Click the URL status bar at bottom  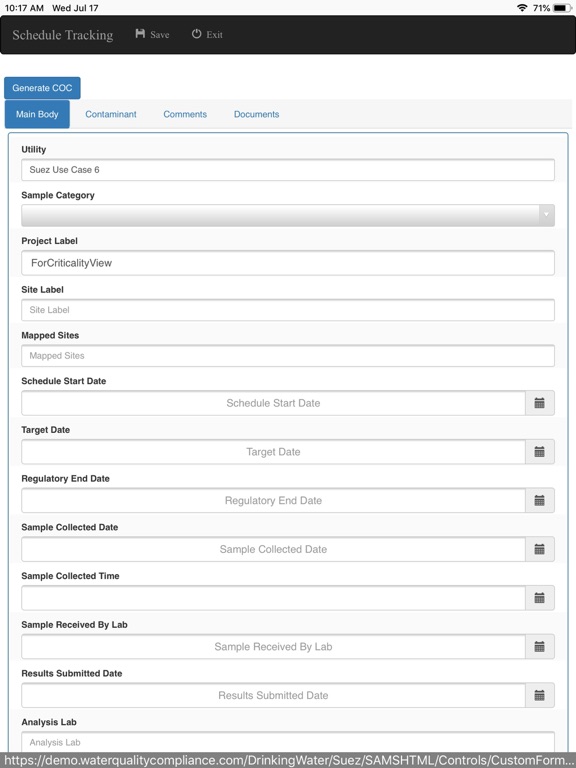point(288,760)
